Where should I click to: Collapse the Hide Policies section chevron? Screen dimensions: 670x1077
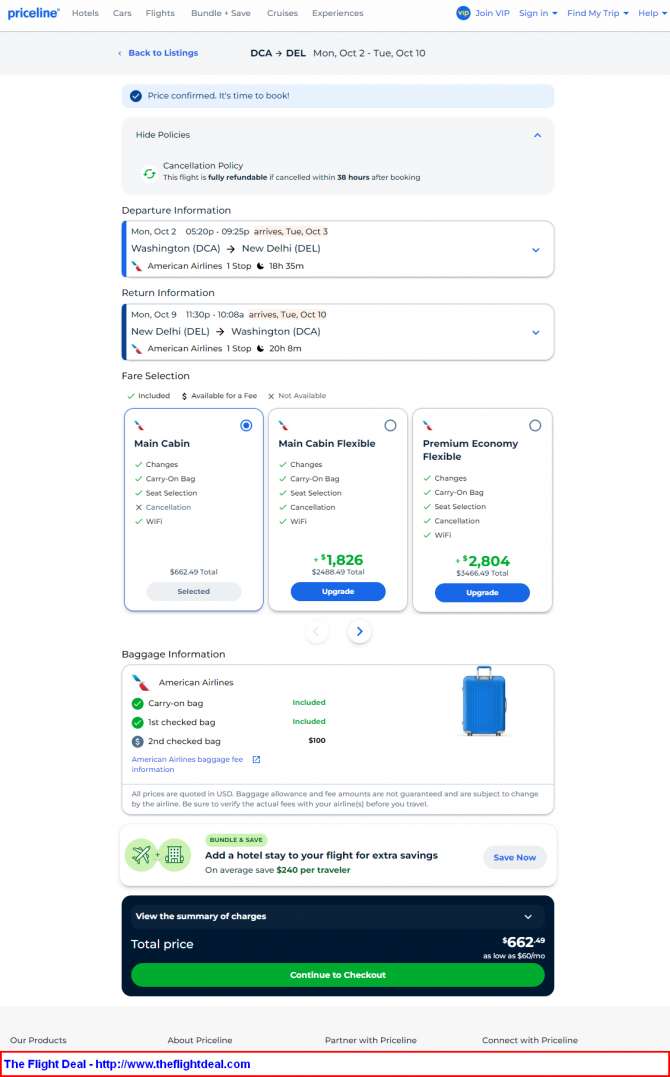537,135
